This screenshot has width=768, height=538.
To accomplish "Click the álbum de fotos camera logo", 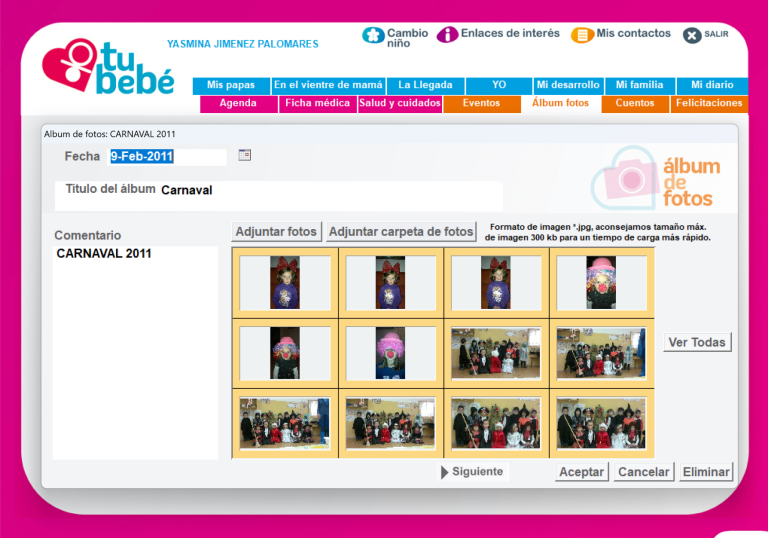I will [x=625, y=177].
